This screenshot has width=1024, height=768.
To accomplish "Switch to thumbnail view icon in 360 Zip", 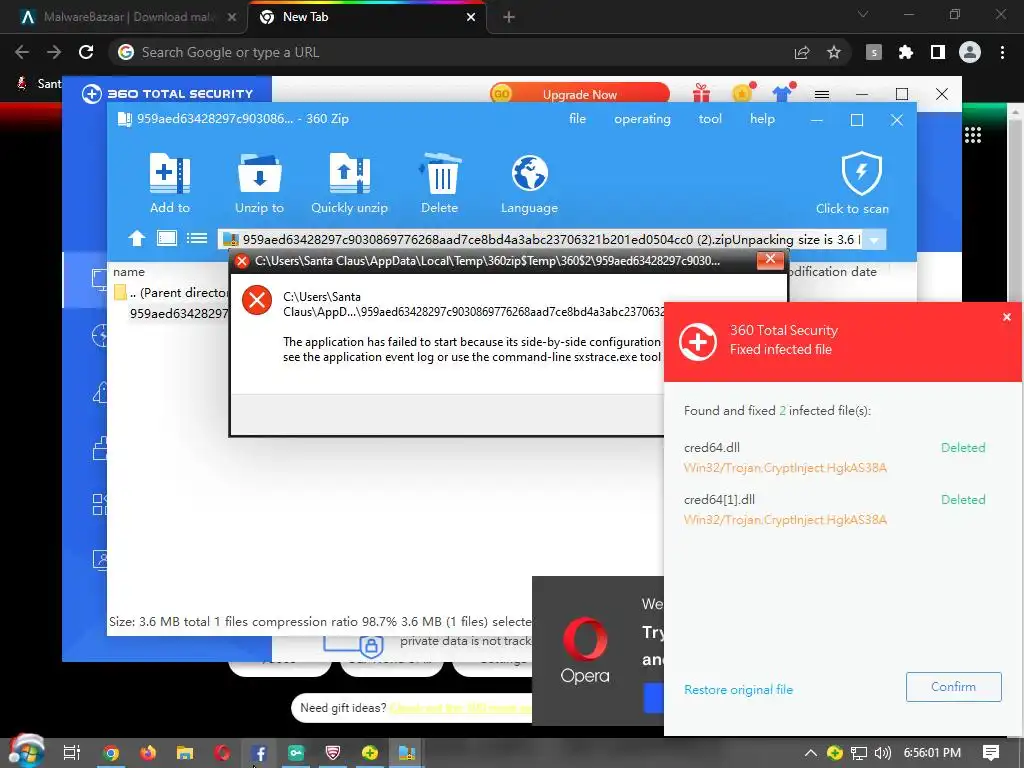I will point(167,238).
